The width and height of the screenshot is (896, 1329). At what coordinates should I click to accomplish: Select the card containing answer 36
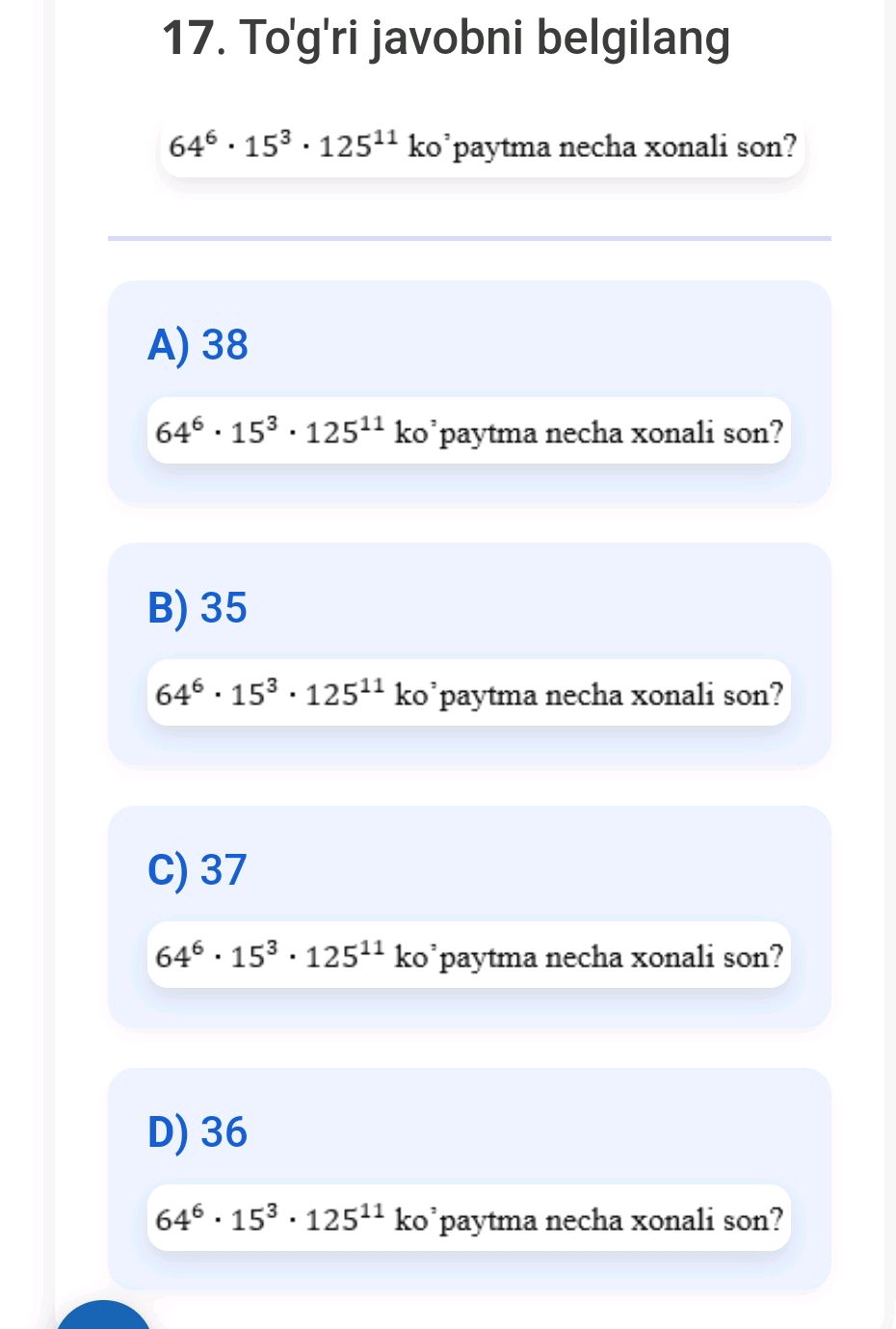468,1178
